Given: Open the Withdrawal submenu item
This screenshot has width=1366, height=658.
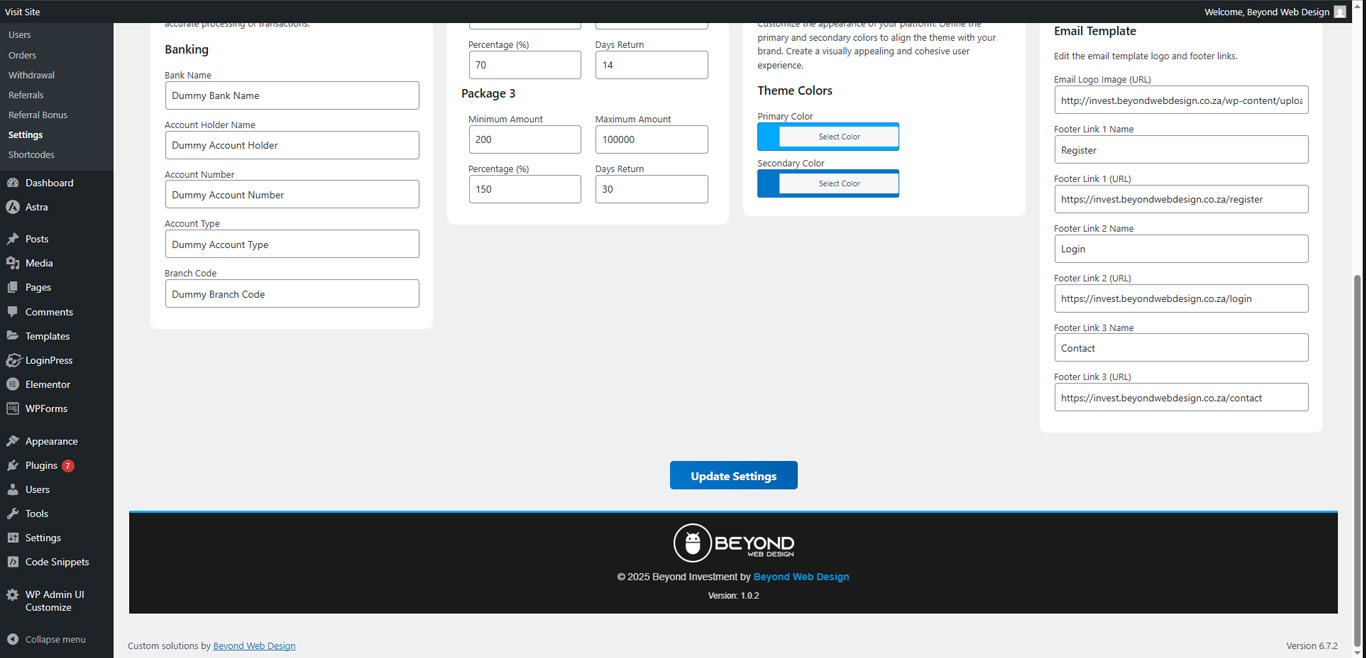Looking at the screenshot, I should click(31, 75).
